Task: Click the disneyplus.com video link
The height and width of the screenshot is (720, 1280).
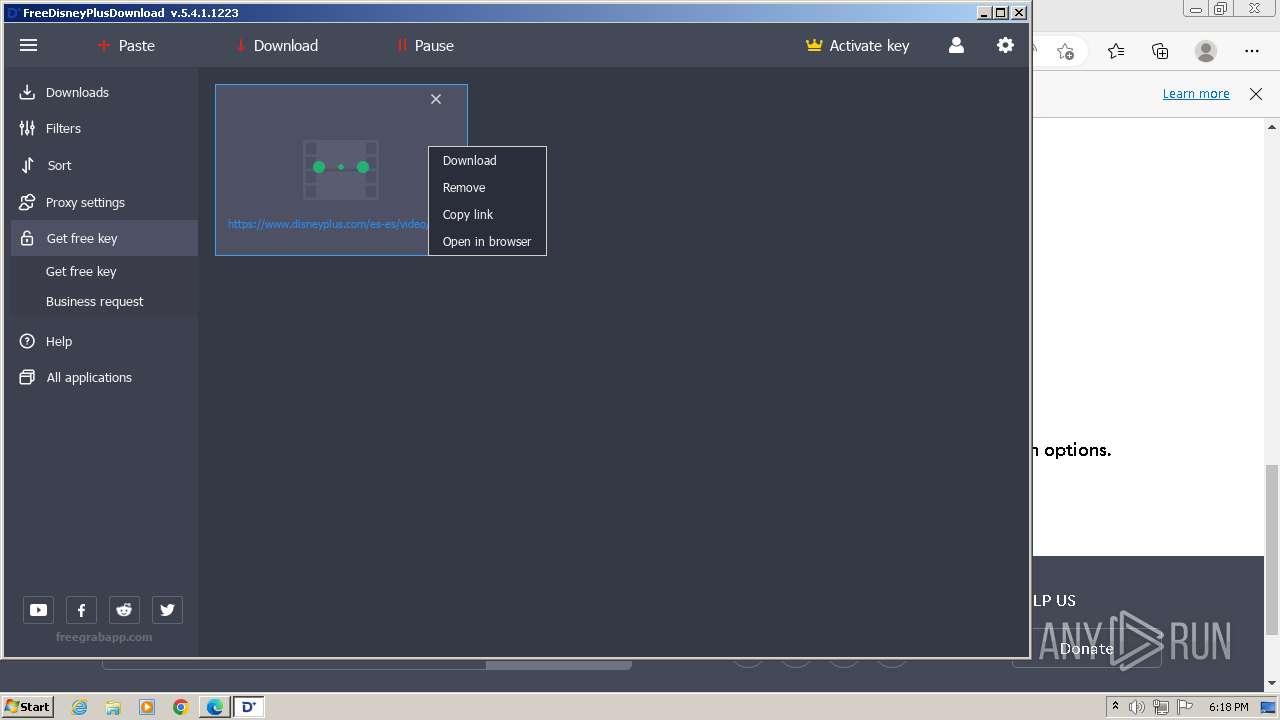Action: point(328,224)
